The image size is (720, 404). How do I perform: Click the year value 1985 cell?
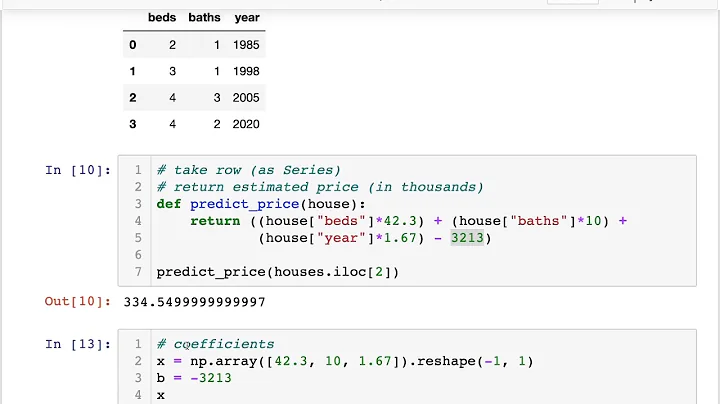click(x=246, y=45)
